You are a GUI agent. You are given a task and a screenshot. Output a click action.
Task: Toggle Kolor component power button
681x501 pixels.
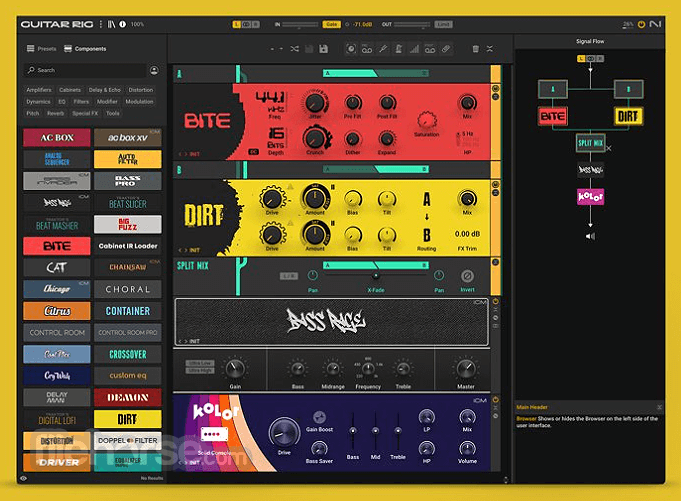496,399
